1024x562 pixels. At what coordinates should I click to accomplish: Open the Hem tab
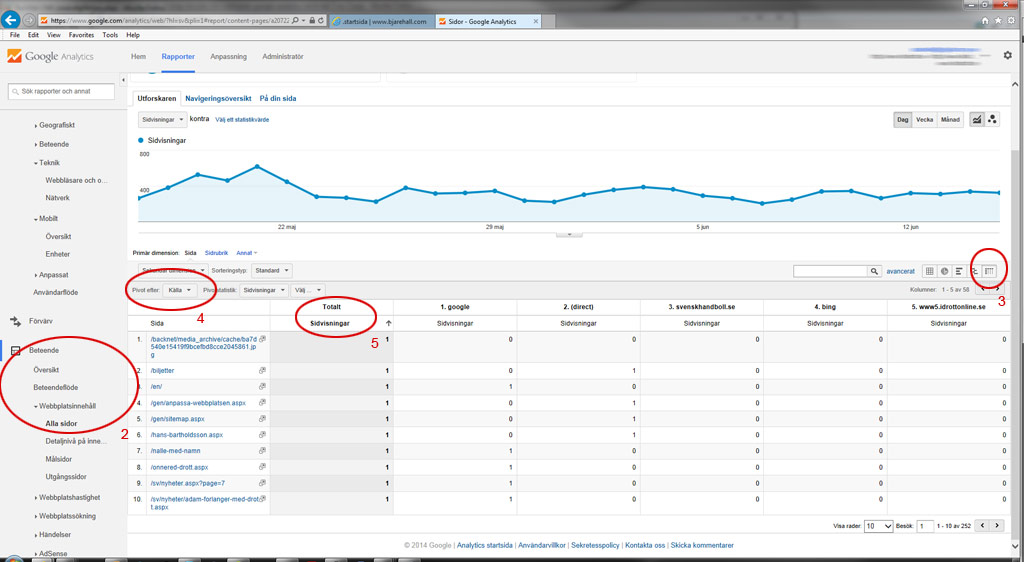pos(138,57)
